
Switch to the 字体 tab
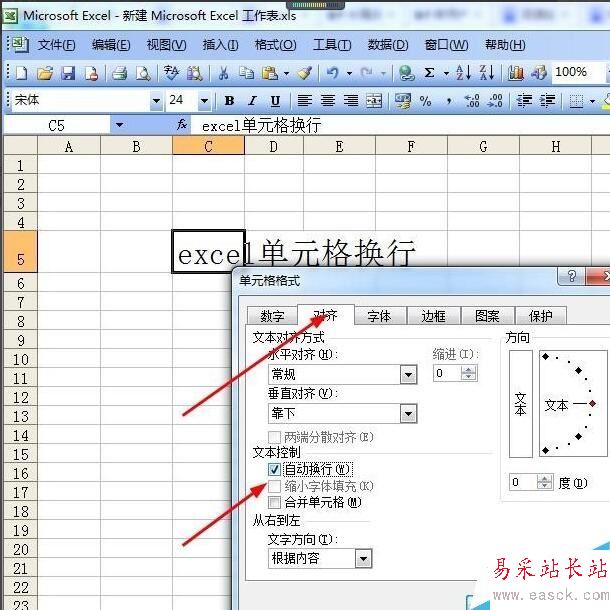pos(379,316)
